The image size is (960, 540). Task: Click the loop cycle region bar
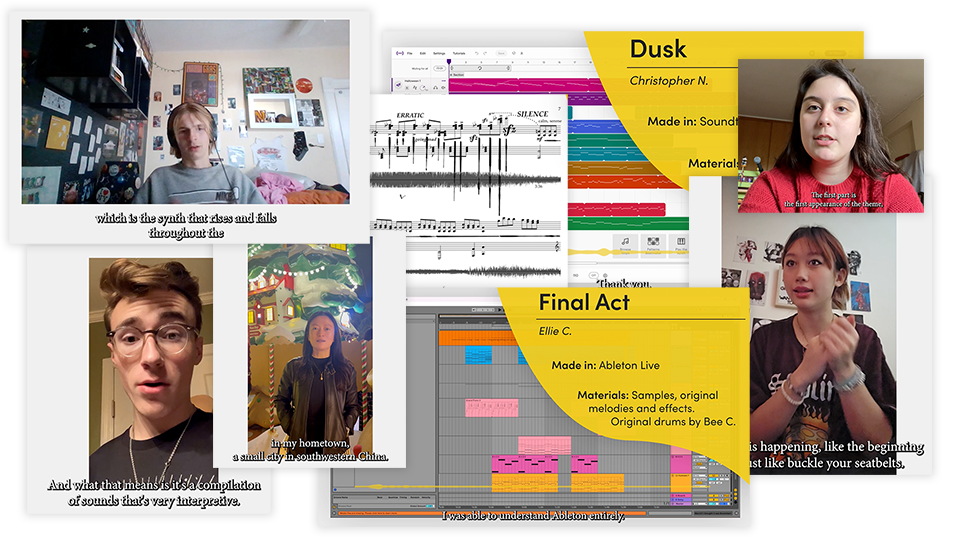pos(481,68)
